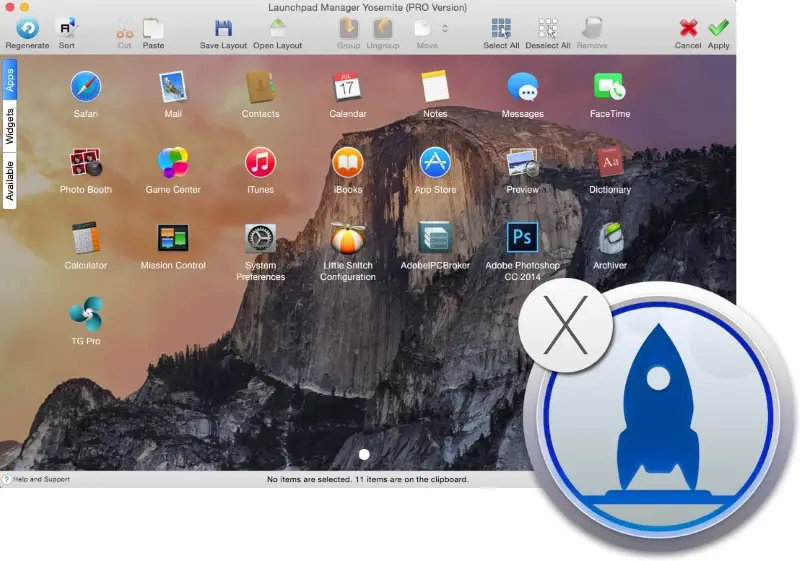Image resolution: width=800 pixels, height=561 pixels.
Task: Select the Messages app icon
Action: (522, 87)
